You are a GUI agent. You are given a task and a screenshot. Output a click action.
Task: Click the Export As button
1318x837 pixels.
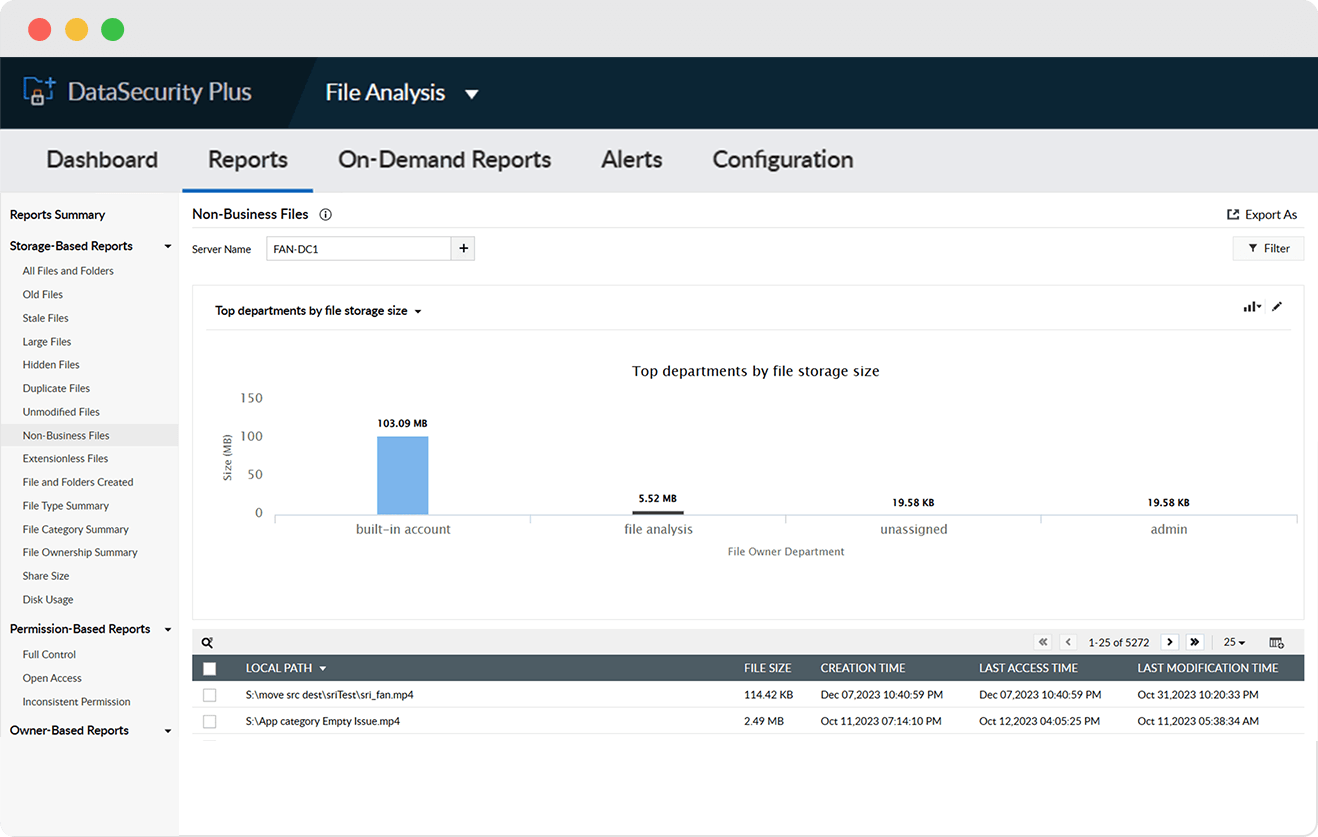click(1262, 214)
